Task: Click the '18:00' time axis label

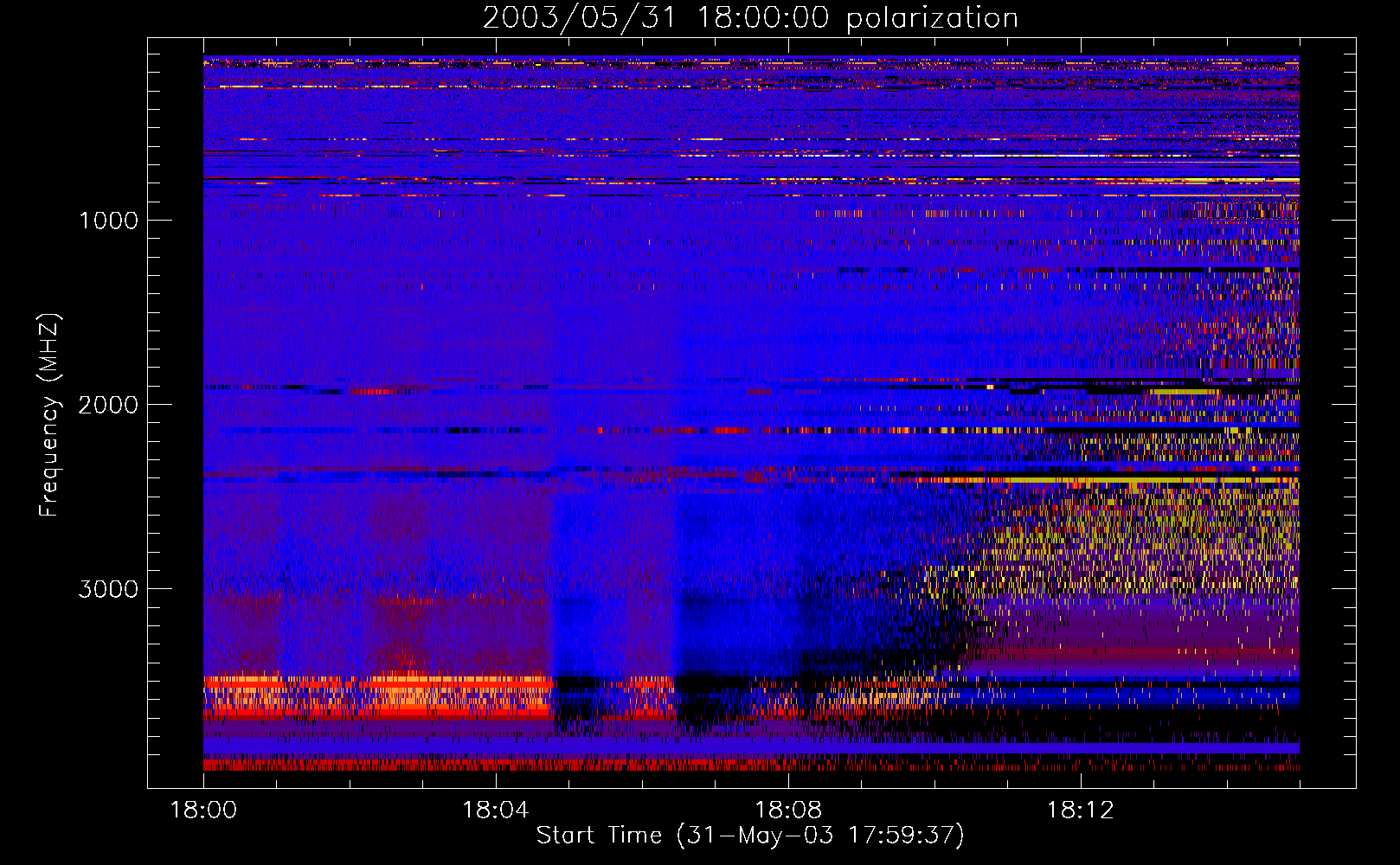Action: [203, 810]
